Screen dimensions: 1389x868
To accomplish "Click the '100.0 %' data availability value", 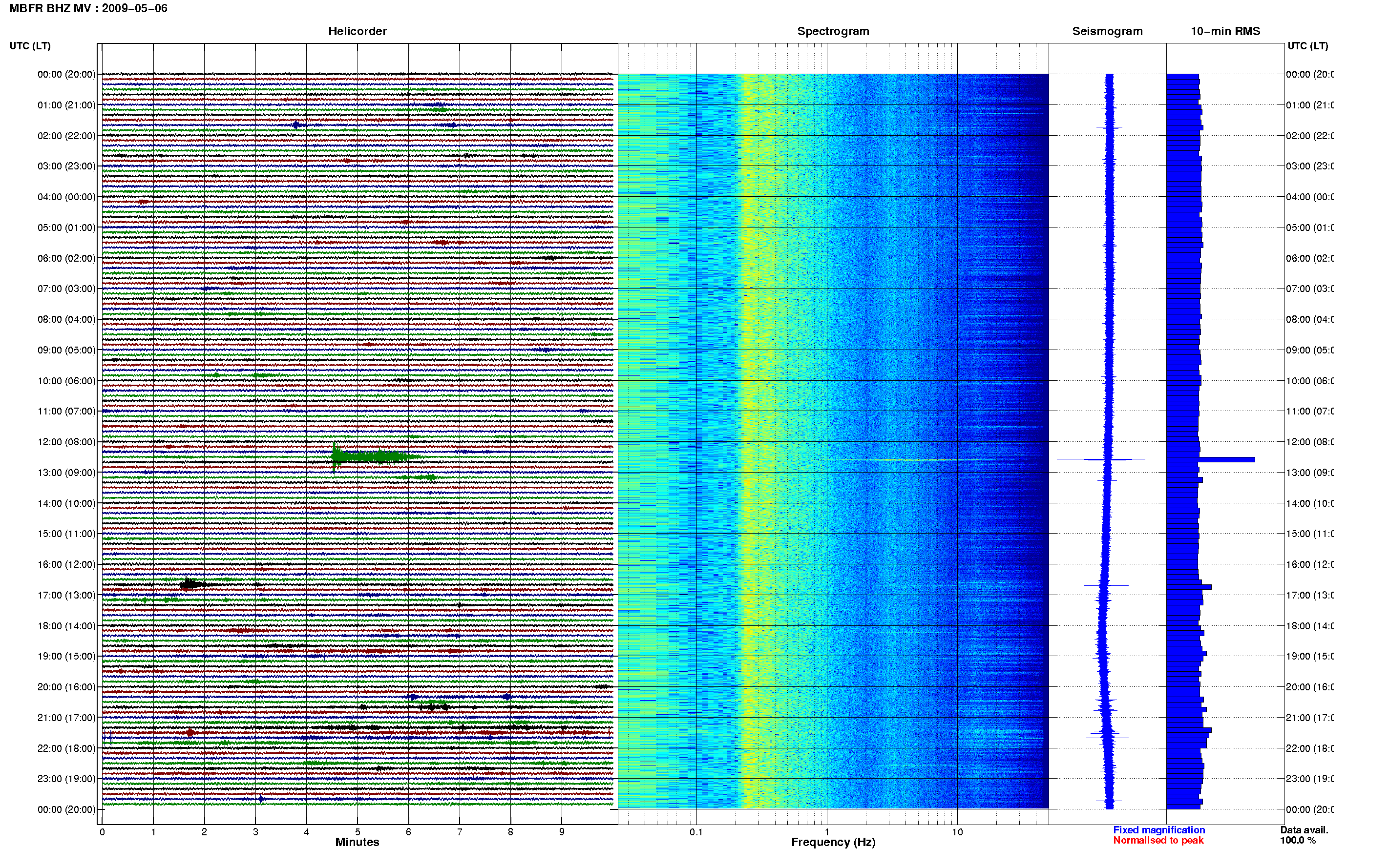I will pos(1298,841).
